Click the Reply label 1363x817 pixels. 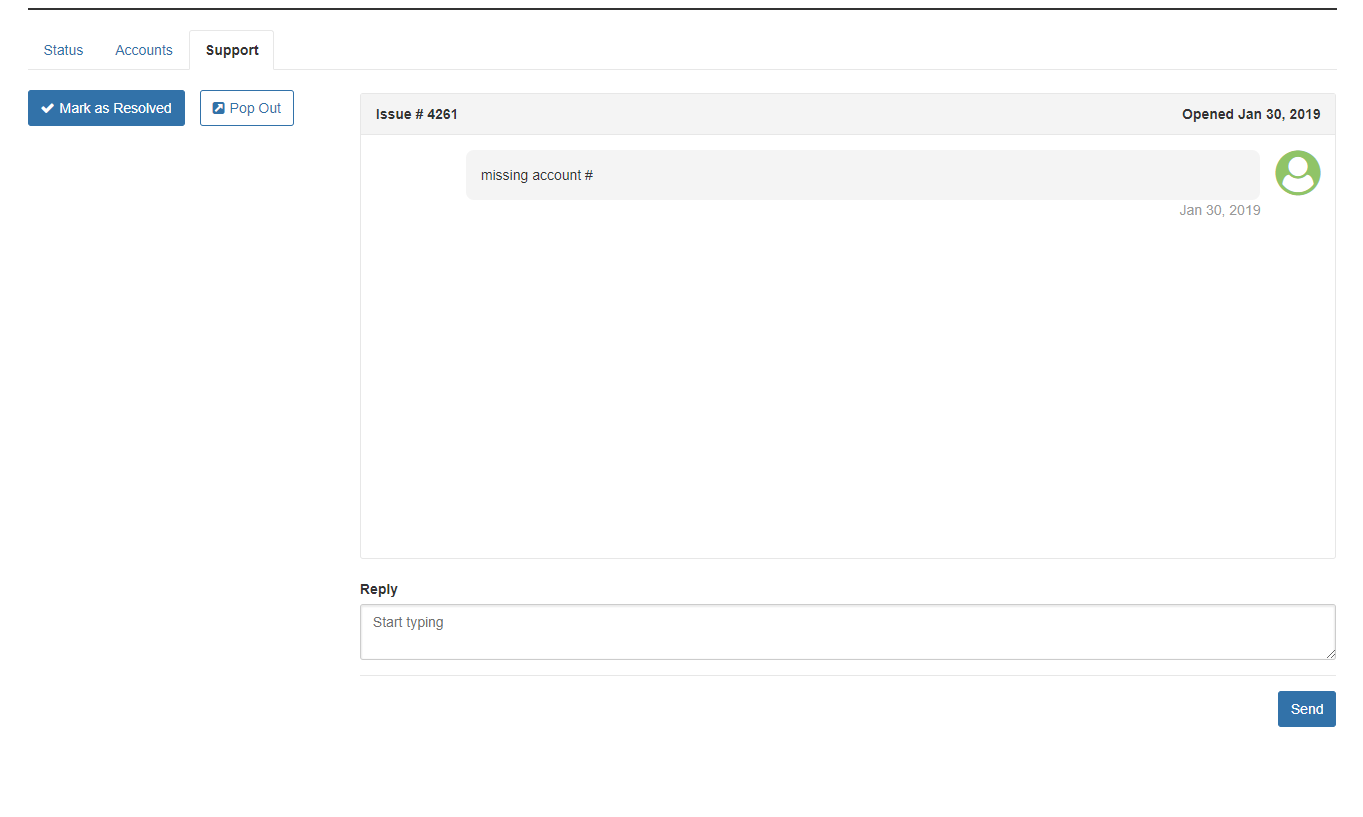tap(379, 589)
